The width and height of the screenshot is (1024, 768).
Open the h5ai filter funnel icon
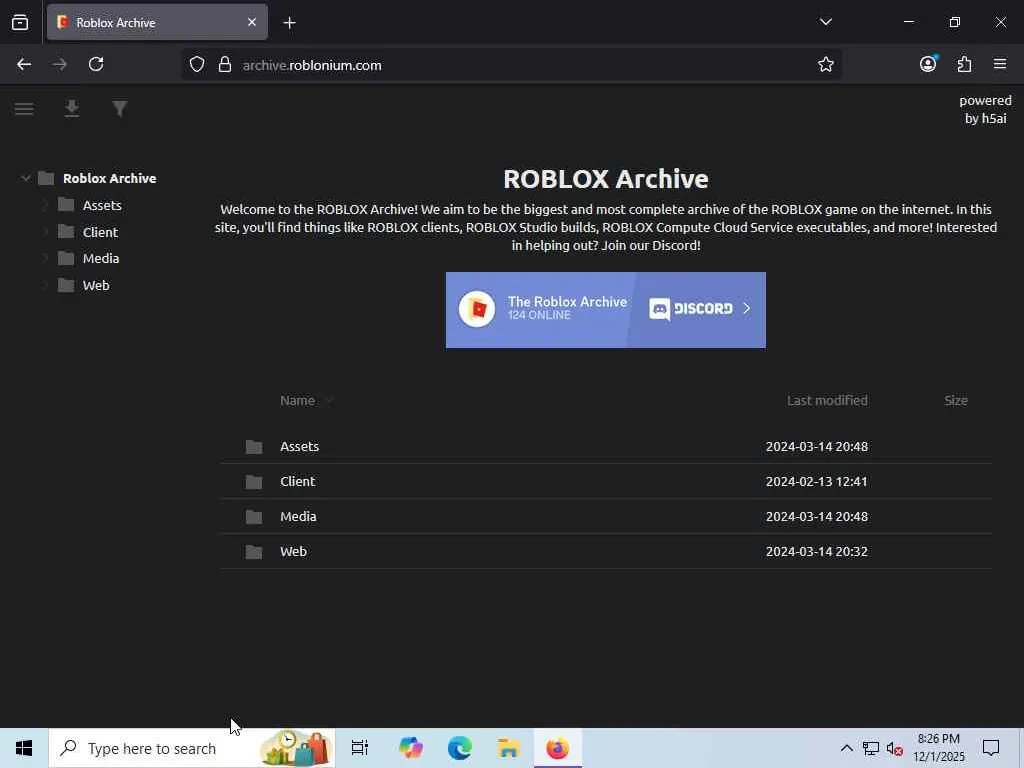click(x=120, y=109)
